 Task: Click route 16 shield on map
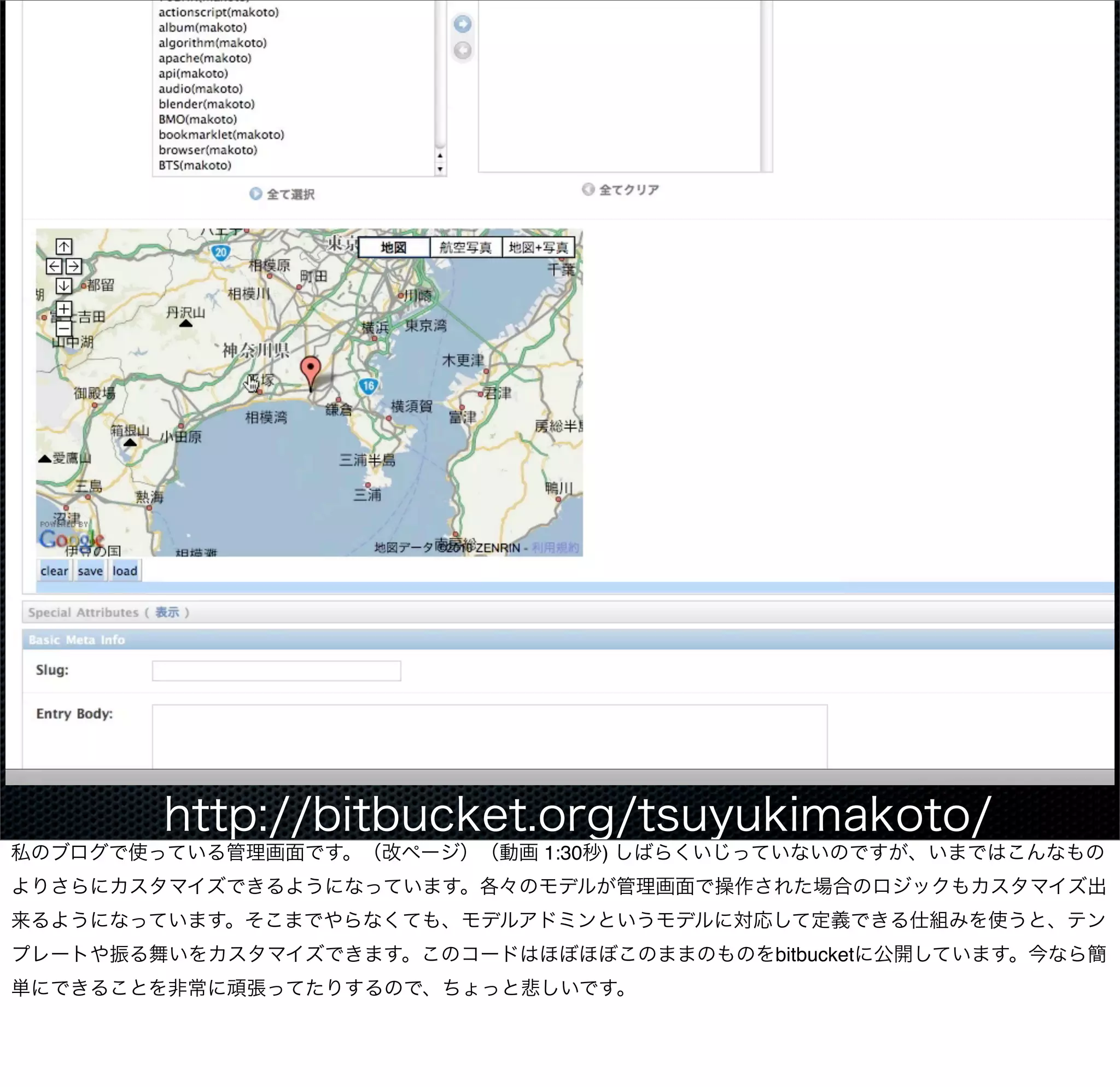point(369,386)
